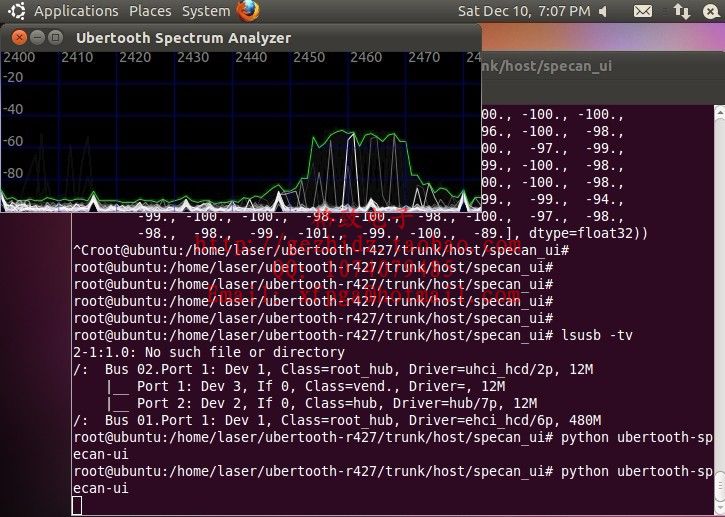Click the green peak trace in the spectrum

point(344,132)
